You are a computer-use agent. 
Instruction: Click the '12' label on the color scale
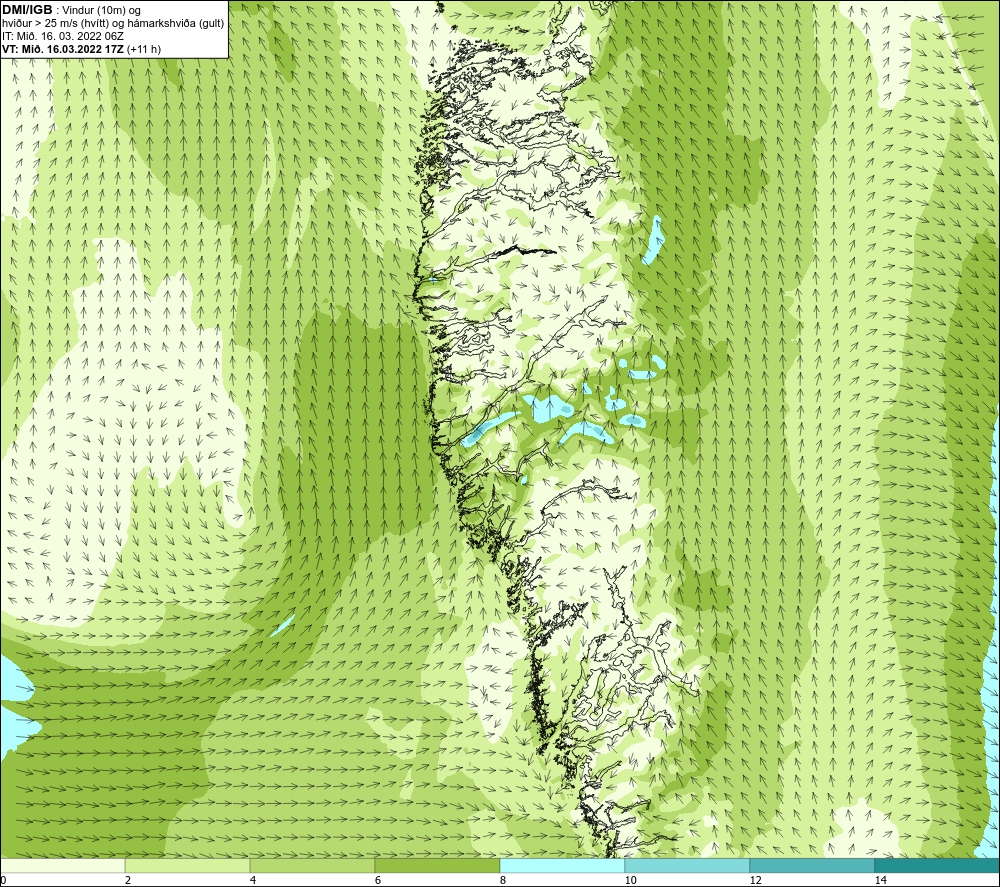(x=756, y=881)
